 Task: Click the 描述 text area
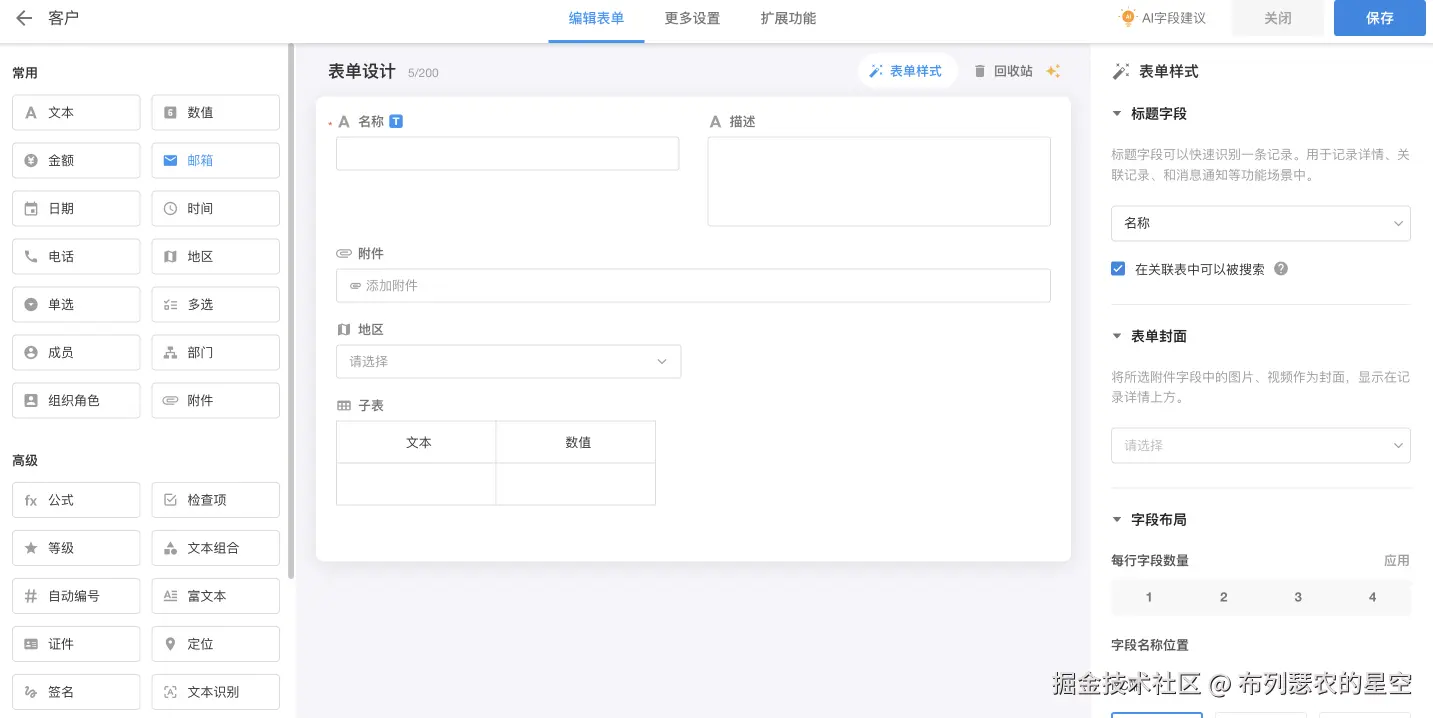(x=879, y=182)
